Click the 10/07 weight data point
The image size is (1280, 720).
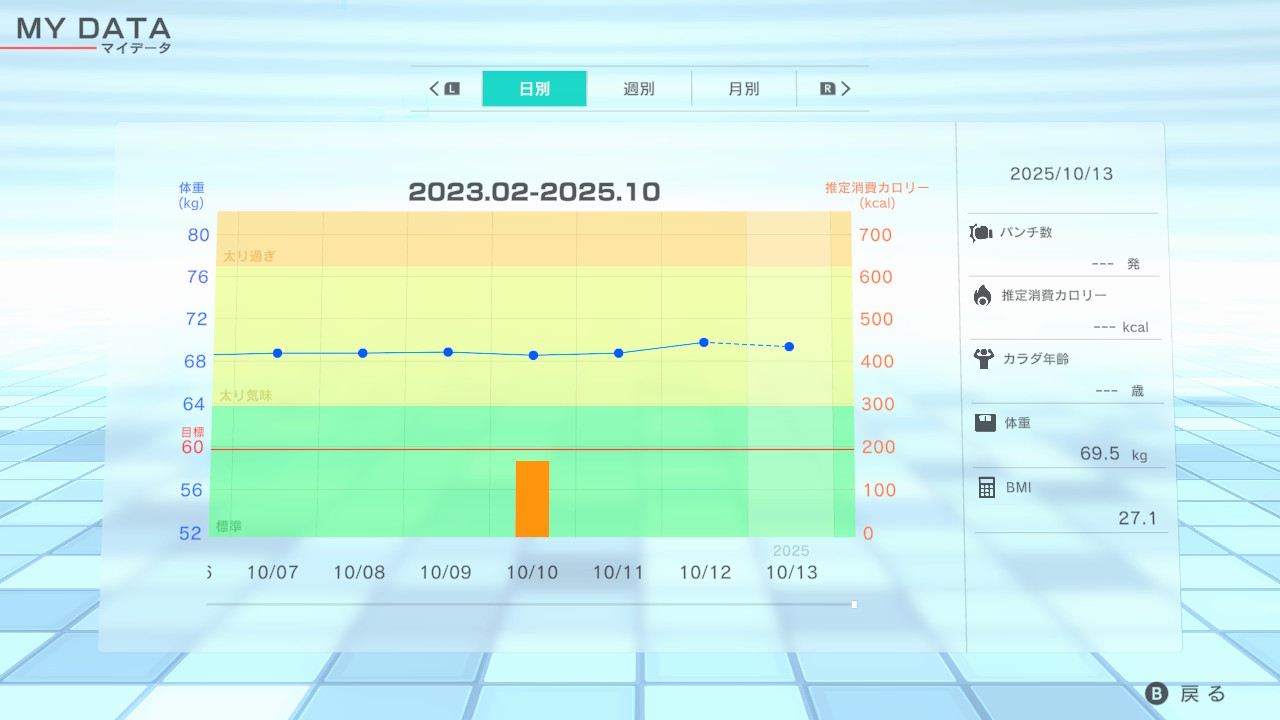tap(277, 353)
